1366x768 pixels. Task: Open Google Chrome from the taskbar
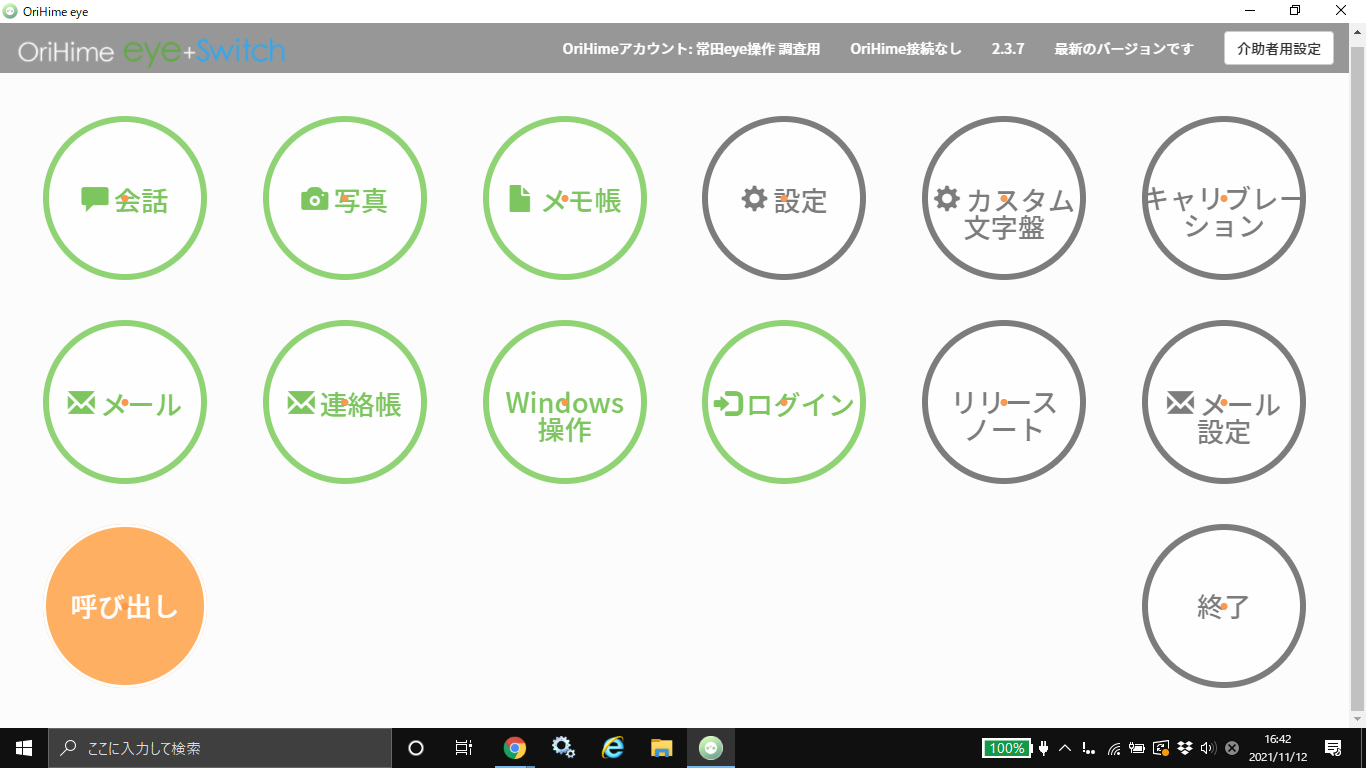pyautogui.click(x=515, y=748)
